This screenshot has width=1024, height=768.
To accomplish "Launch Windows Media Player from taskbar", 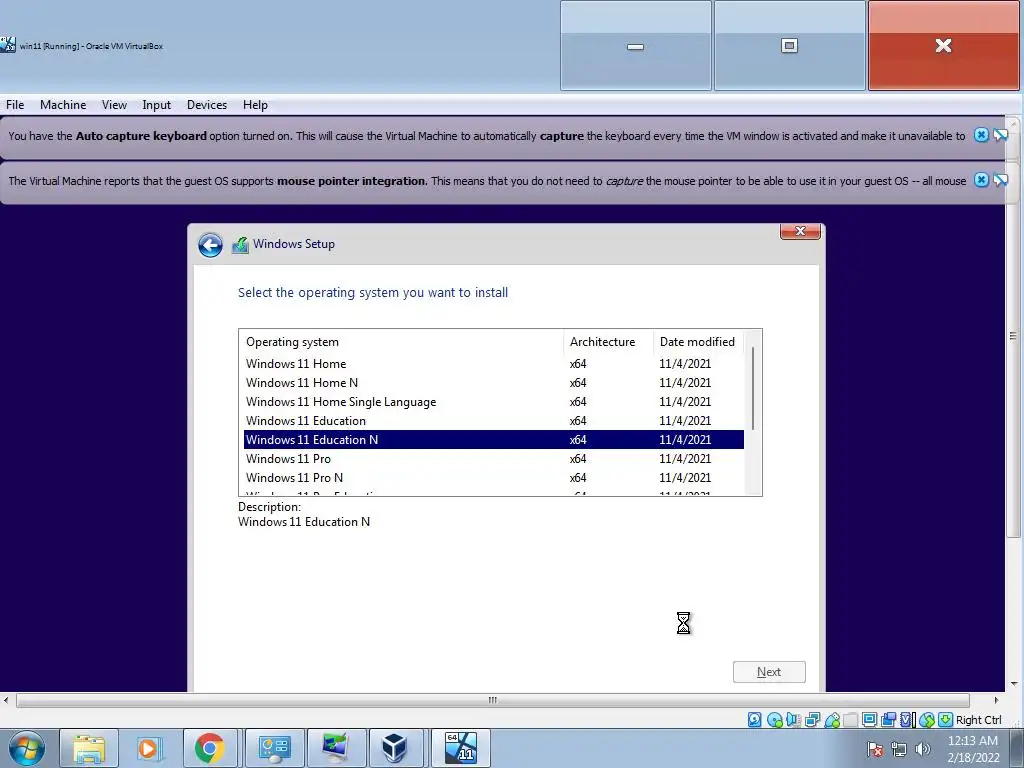I will tap(148, 748).
